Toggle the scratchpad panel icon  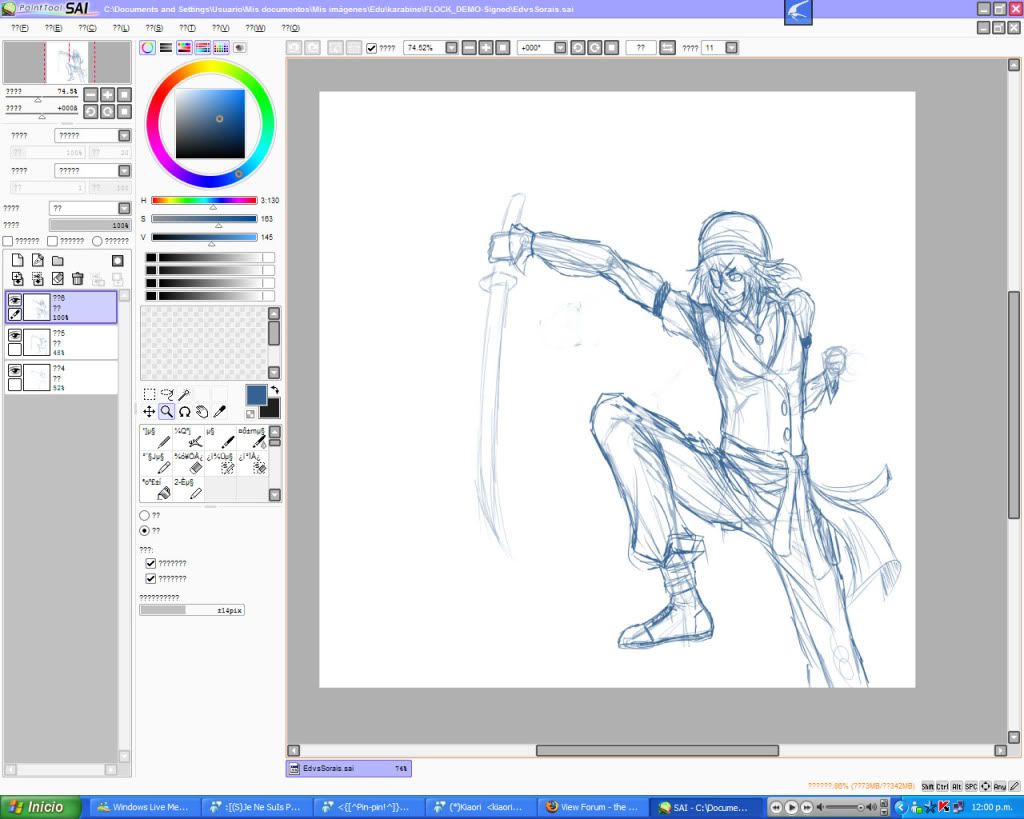click(x=240, y=48)
